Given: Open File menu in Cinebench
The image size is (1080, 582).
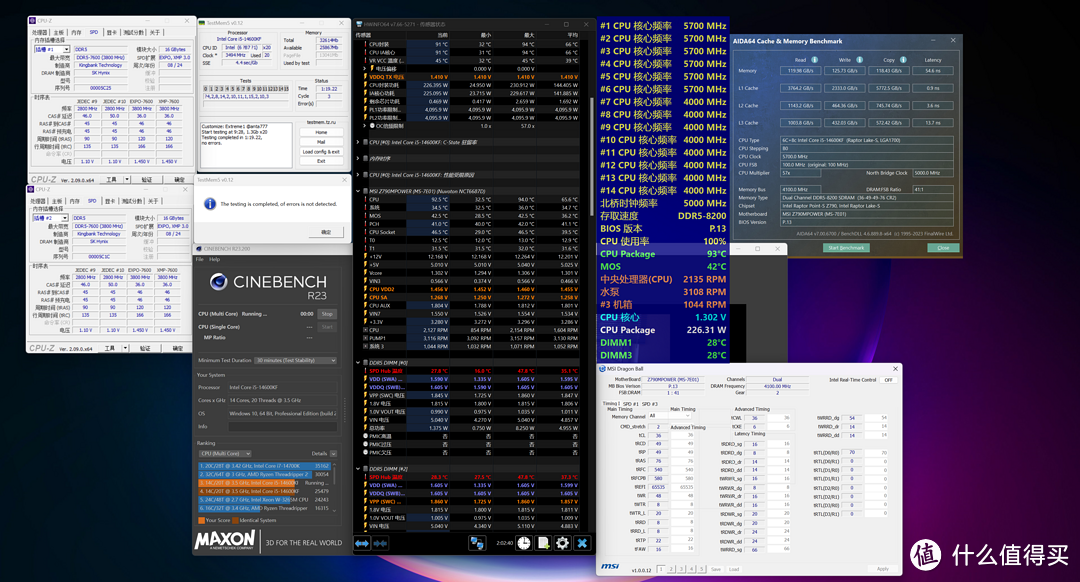Looking at the screenshot, I should pyautogui.click(x=200, y=260).
